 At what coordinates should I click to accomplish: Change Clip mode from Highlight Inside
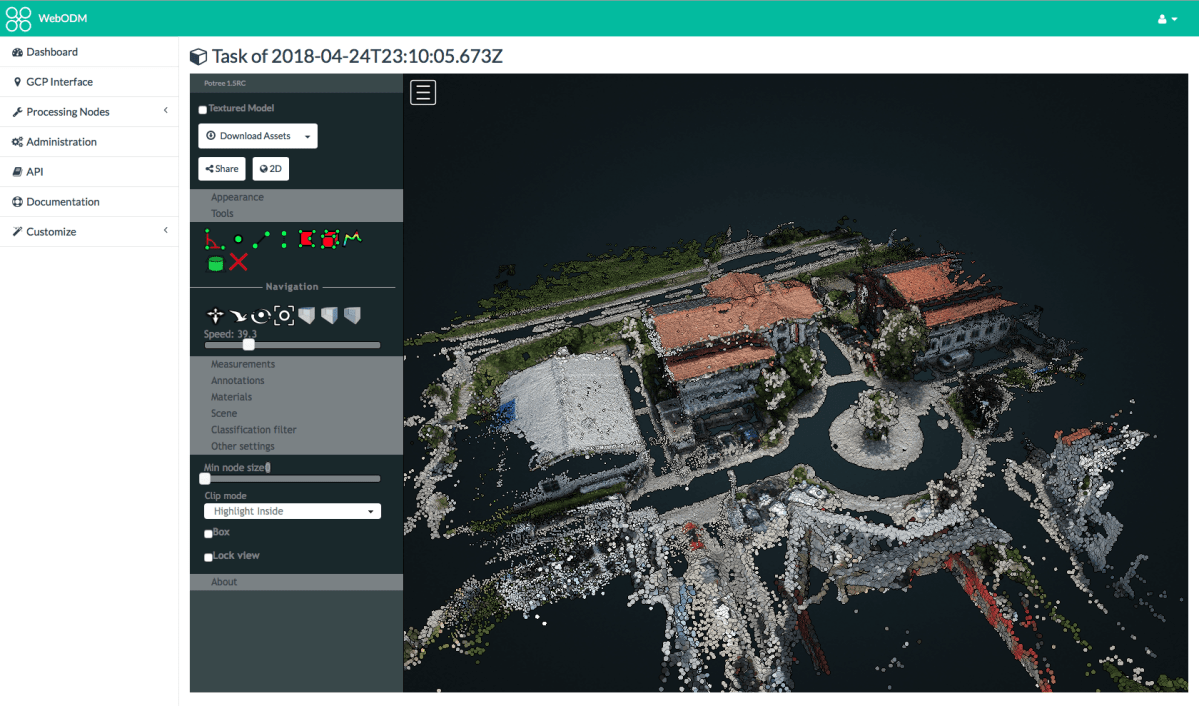(292, 510)
